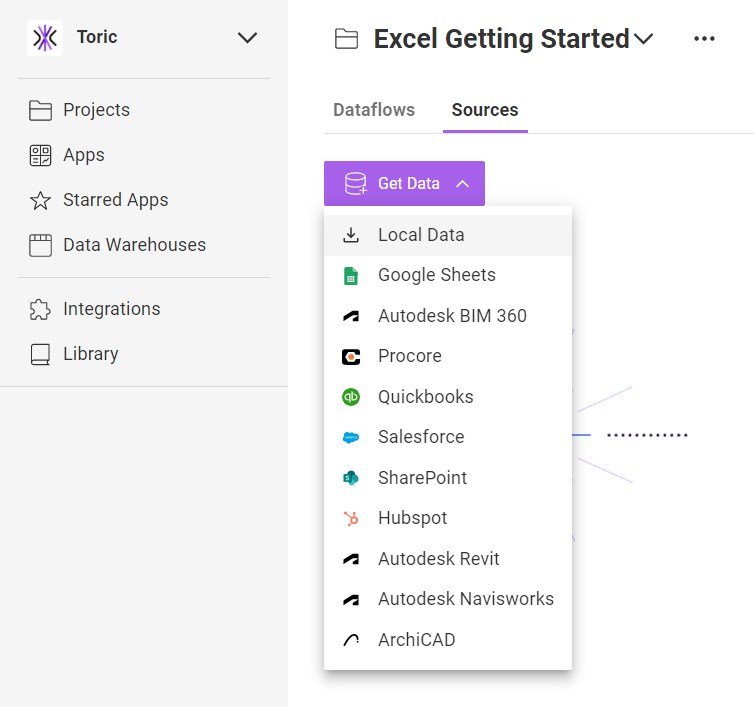Open Projects in the sidebar
754x707 pixels.
tap(96, 110)
